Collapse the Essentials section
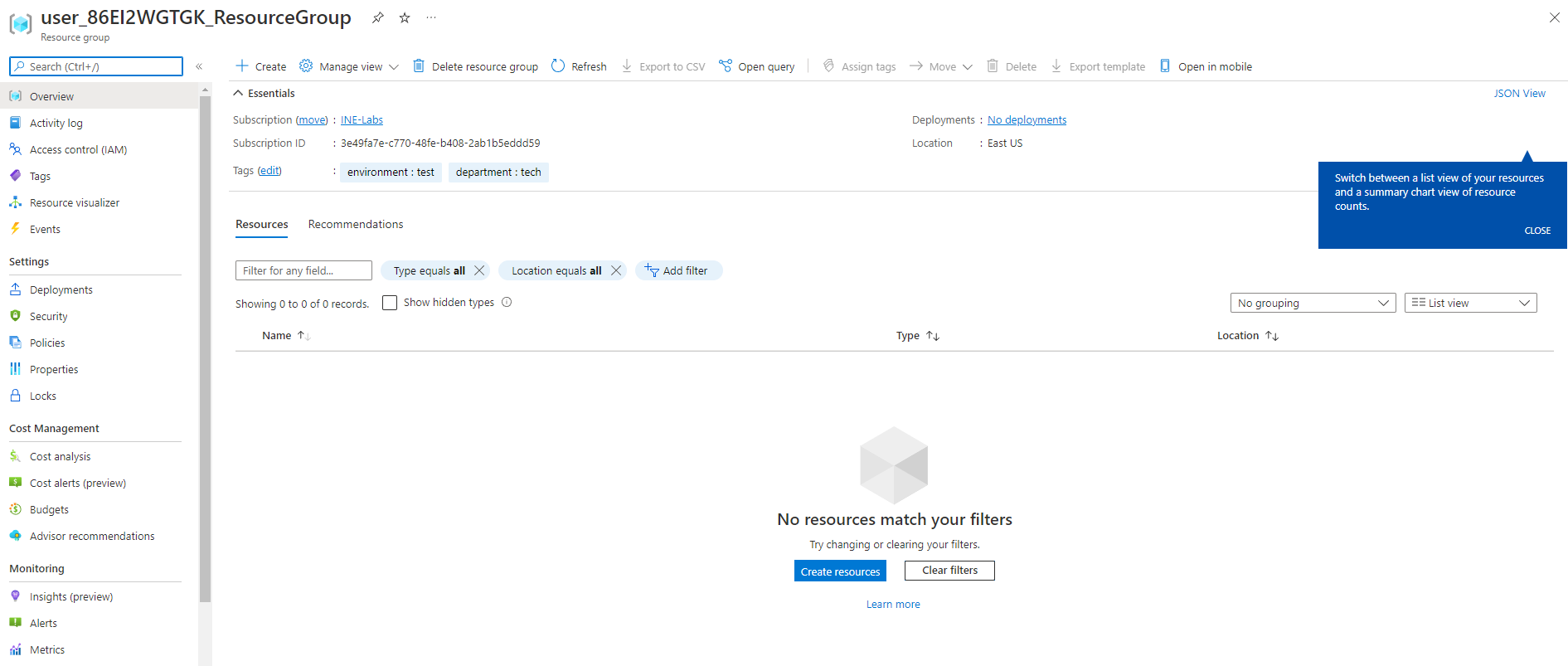This screenshot has width=1568, height=666. 239,93
